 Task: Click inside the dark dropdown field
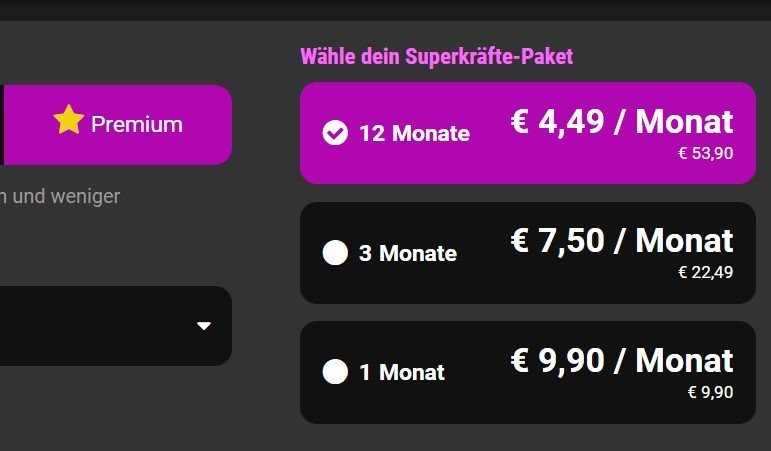(x=100, y=326)
